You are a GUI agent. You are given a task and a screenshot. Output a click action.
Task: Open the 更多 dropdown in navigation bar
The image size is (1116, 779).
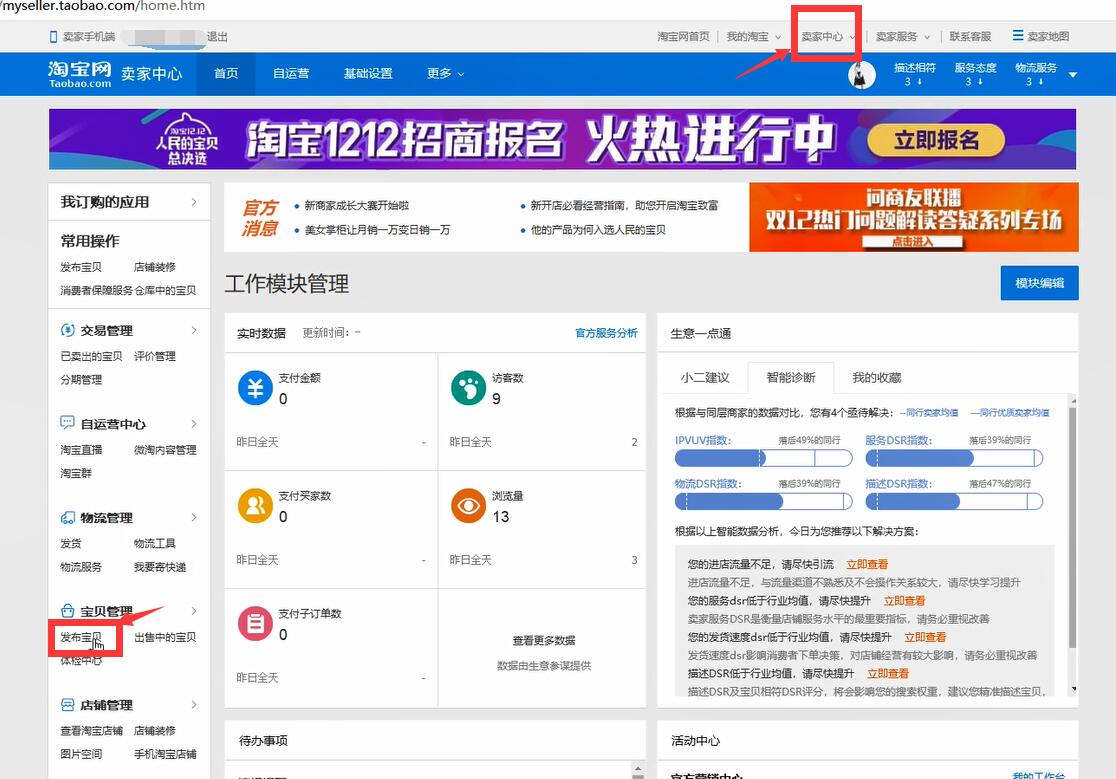tap(445, 74)
